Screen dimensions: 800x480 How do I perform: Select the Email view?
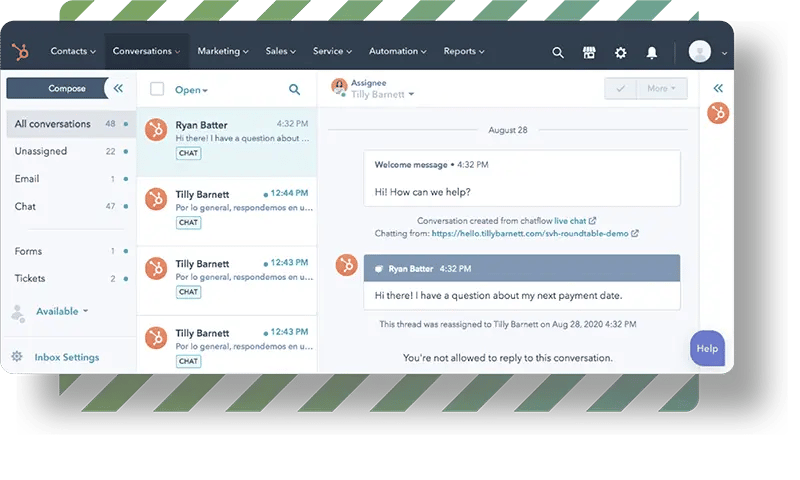click(71, 179)
